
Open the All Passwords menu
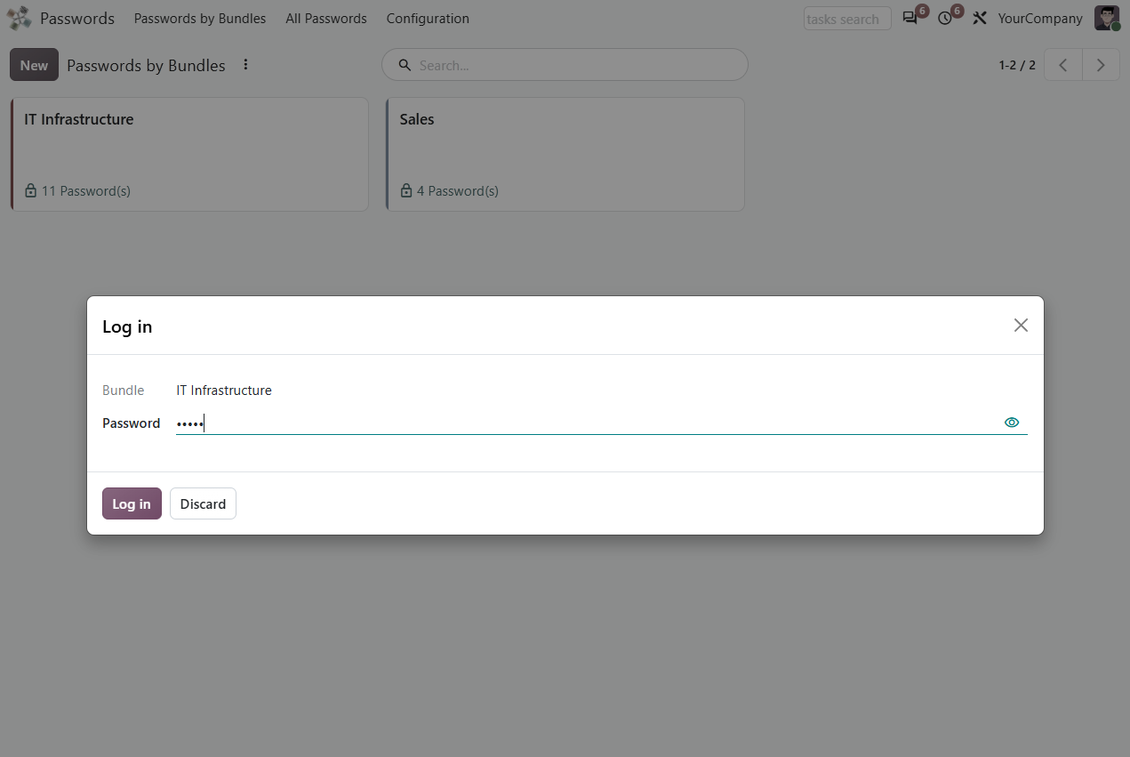326,19
